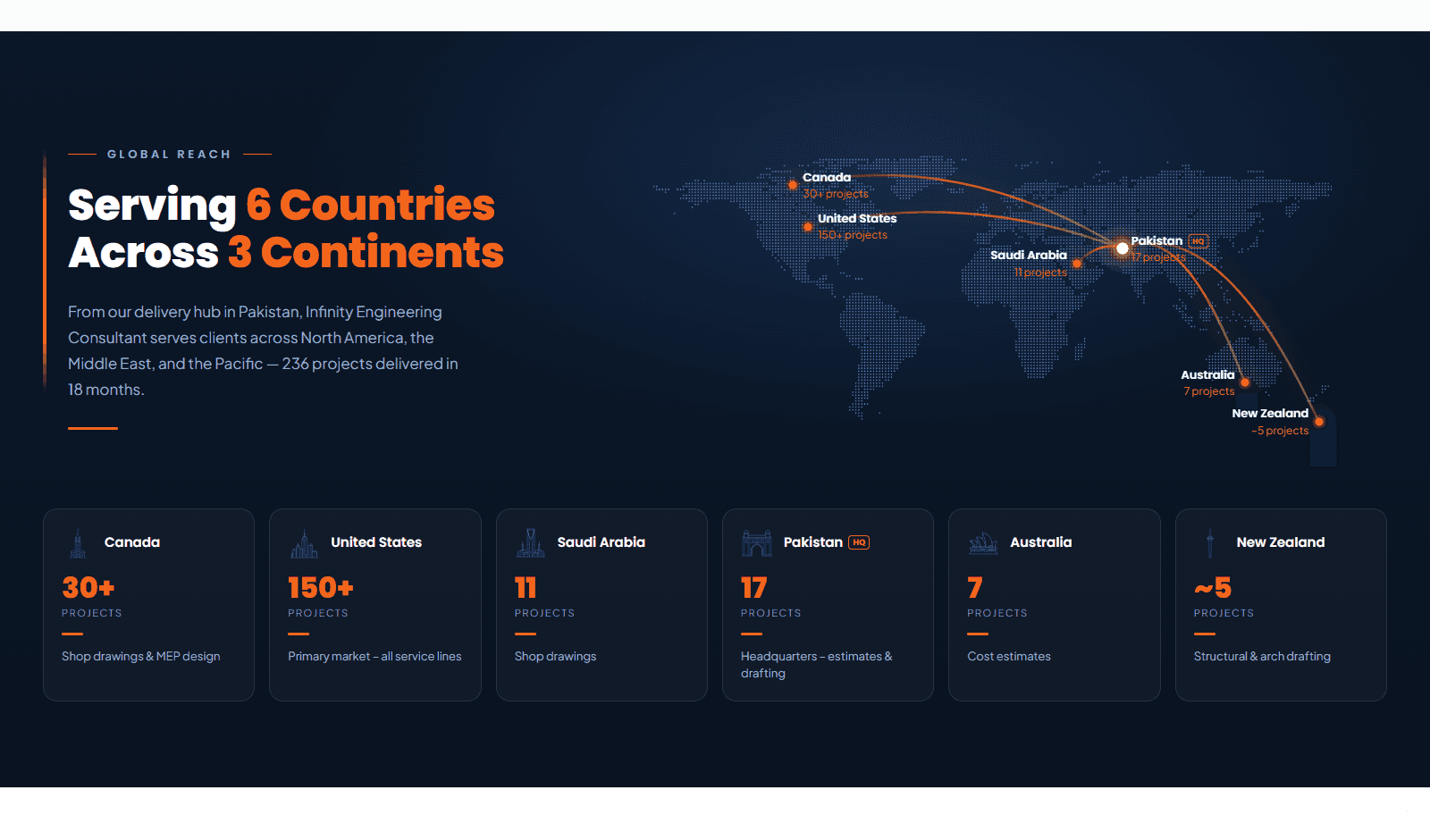Click the Sky Tower icon in the New Zealand card
Screen dimensions: 1430x840
pos(1210,542)
